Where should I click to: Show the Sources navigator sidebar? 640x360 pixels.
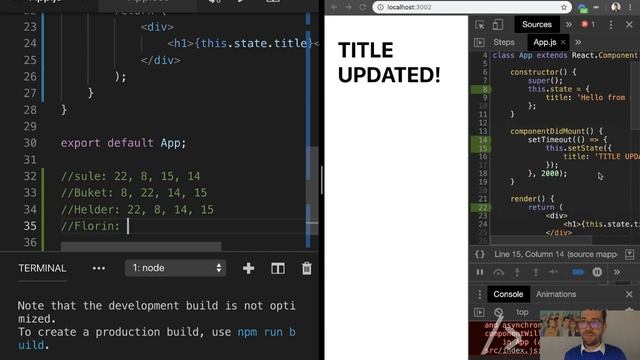coord(479,42)
